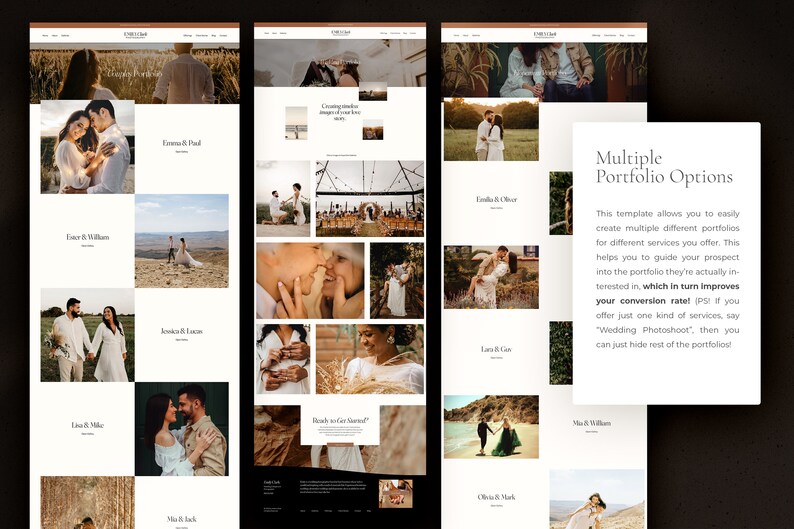Click the Ester & William gallery title
The width and height of the screenshot is (794, 529).
88,237
